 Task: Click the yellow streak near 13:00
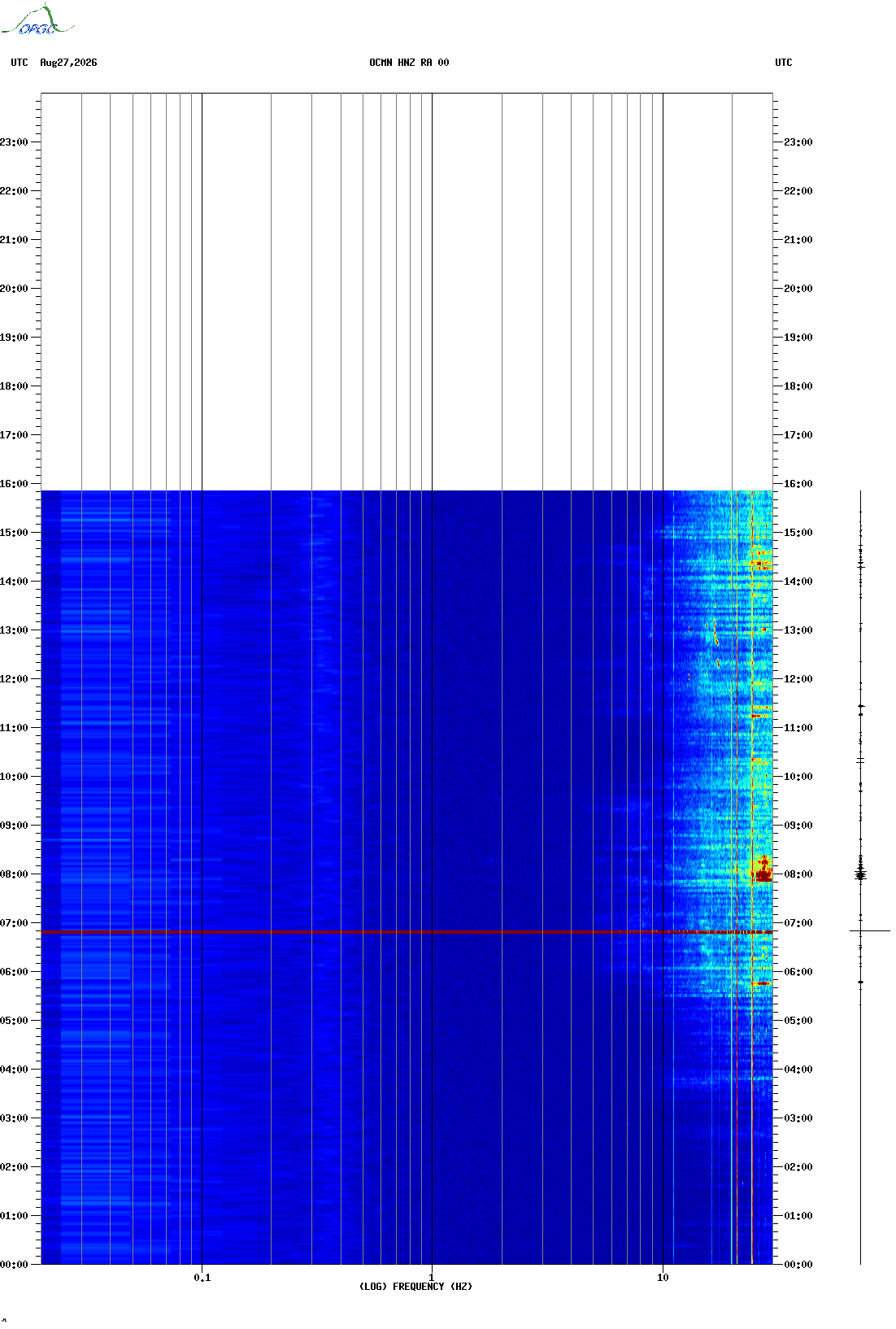(x=715, y=633)
